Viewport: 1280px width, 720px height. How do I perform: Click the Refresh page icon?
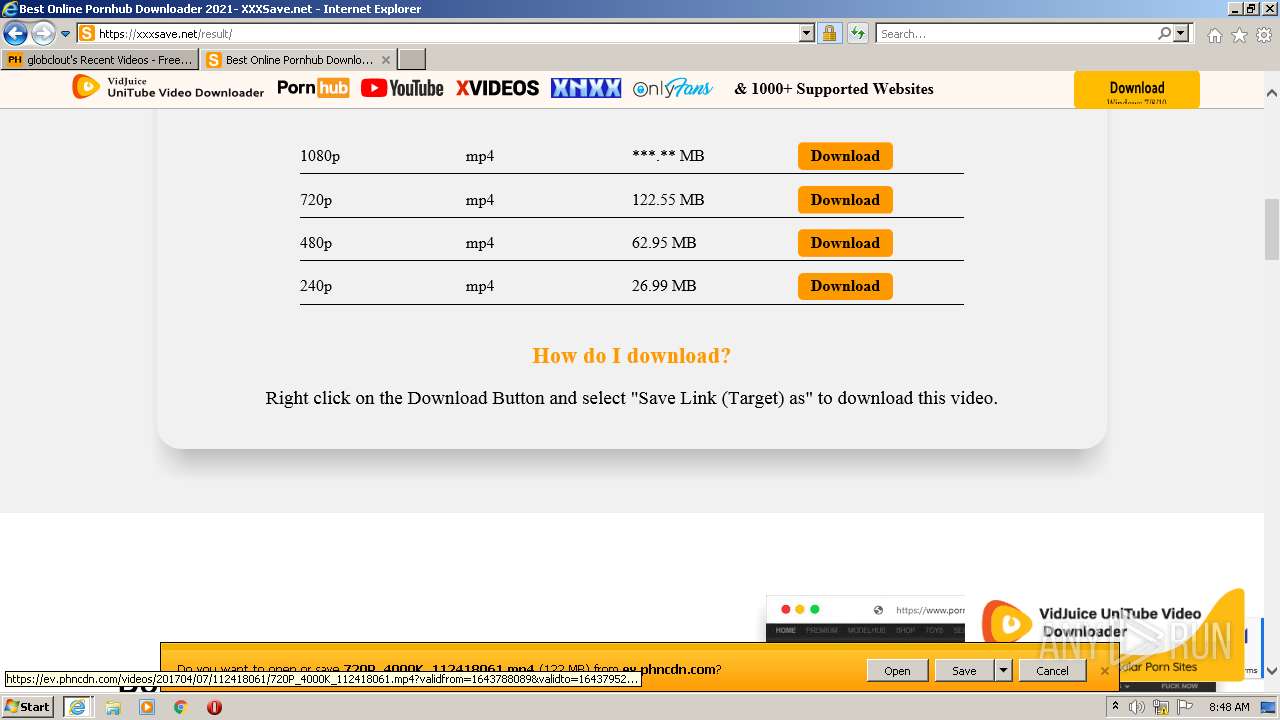pyautogui.click(x=857, y=33)
